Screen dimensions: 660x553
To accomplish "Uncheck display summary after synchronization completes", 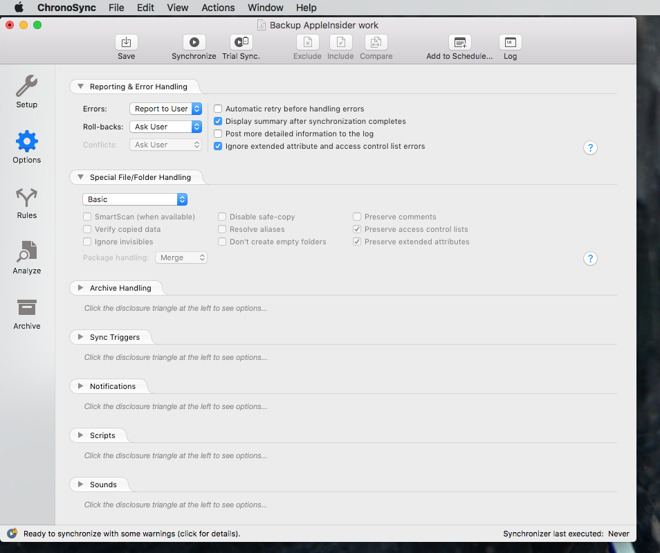I will (218, 121).
